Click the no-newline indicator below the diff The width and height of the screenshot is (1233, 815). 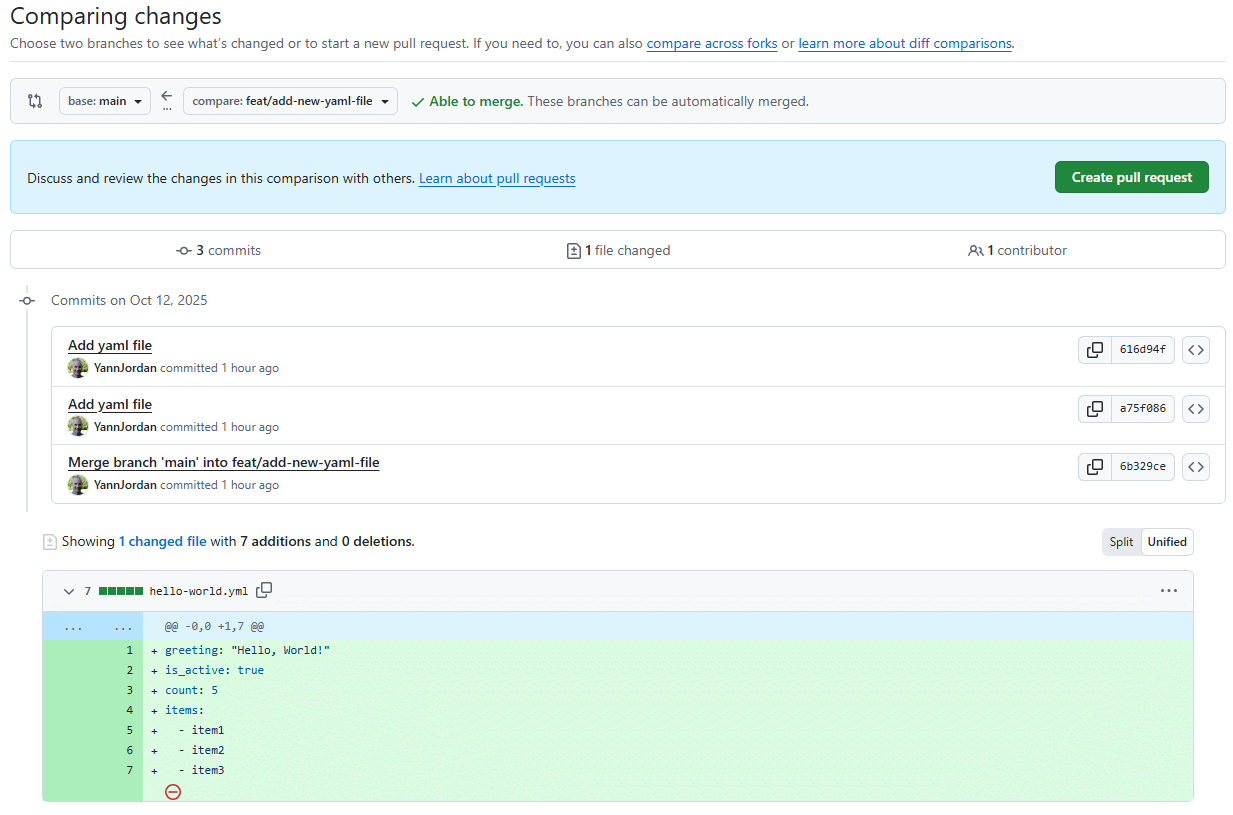coord(173,791)
